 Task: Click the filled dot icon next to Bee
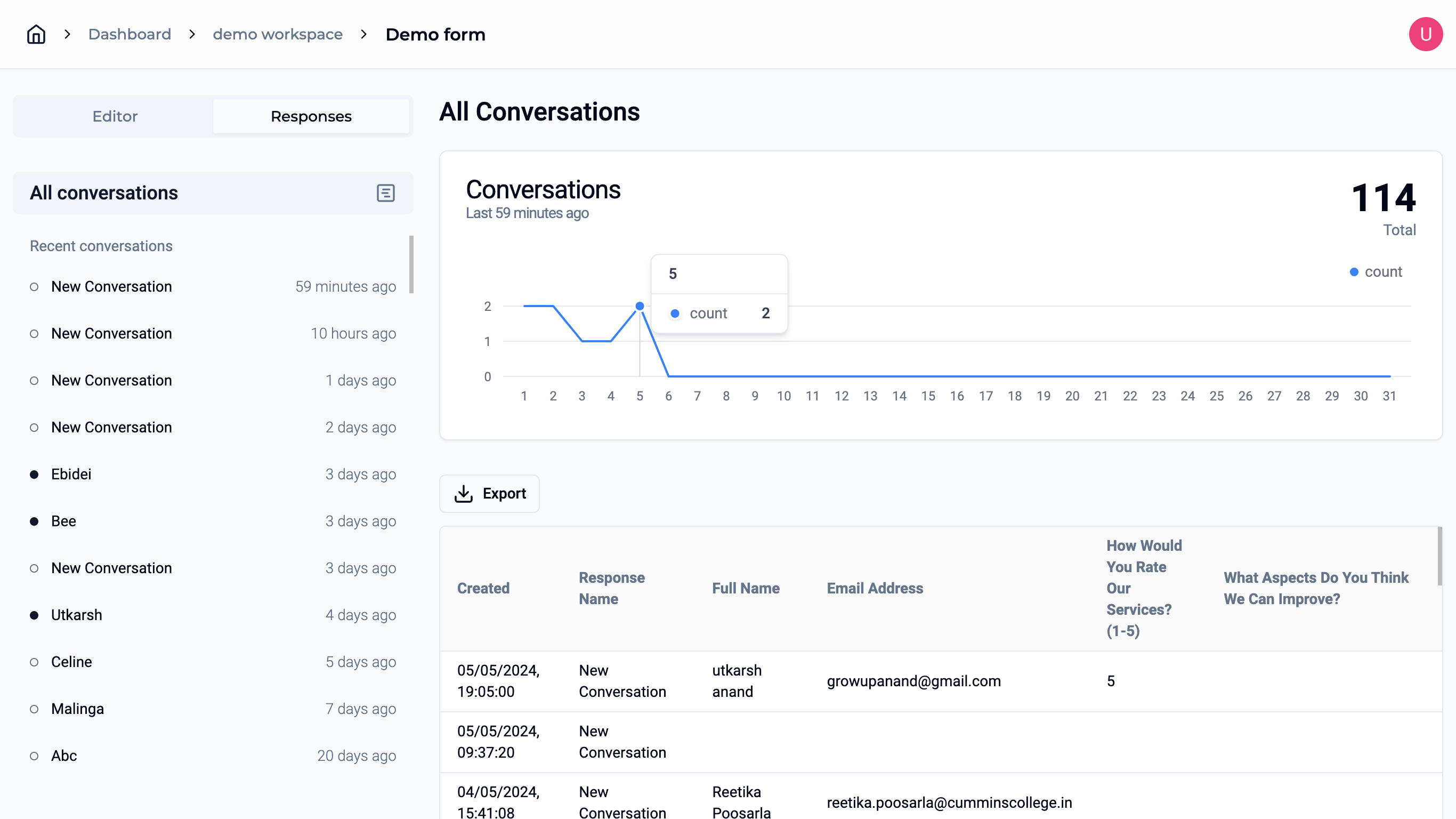33,520
